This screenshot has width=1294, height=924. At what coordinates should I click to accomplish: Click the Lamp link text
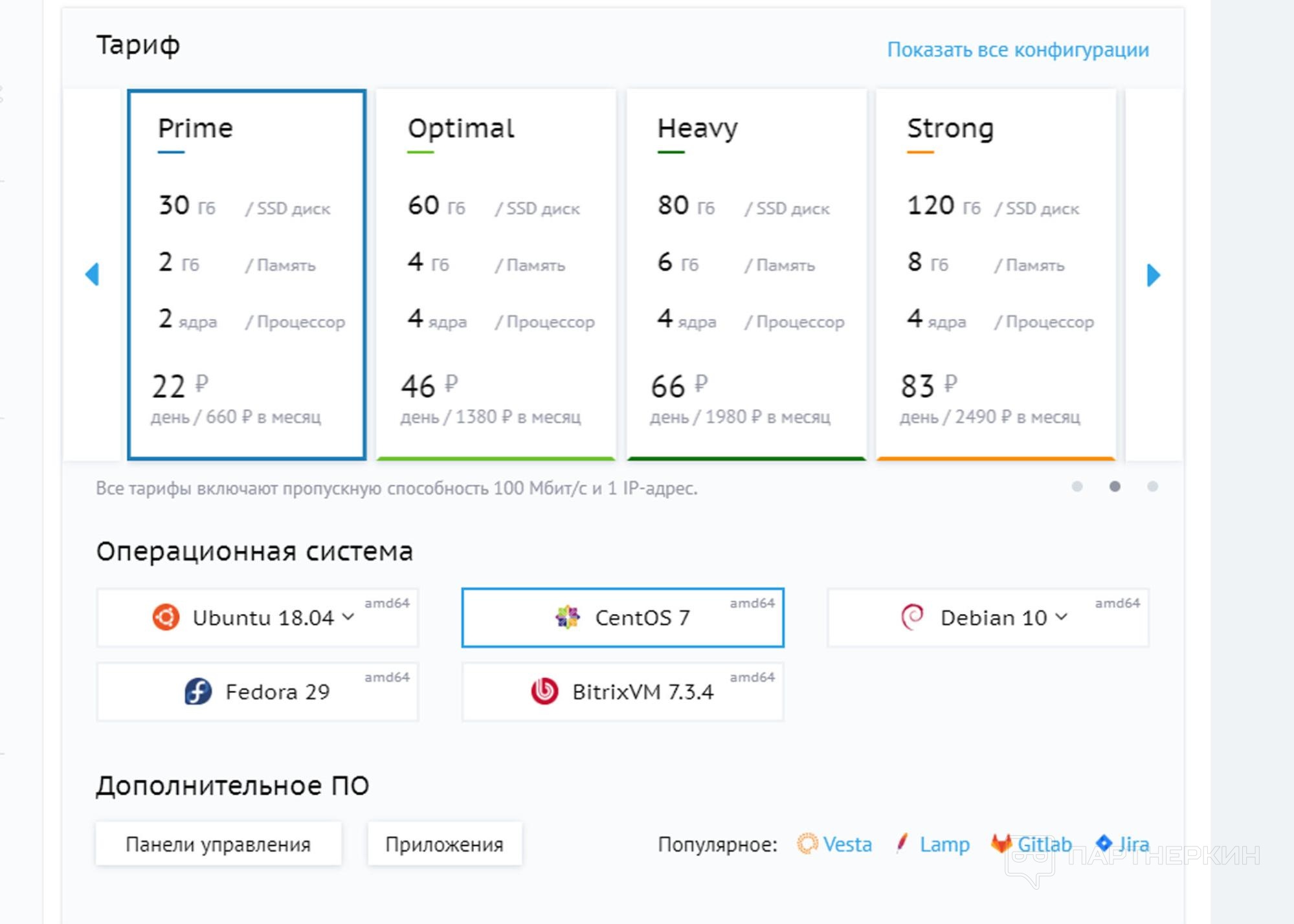pyautogui.click(x=944, y=845)
